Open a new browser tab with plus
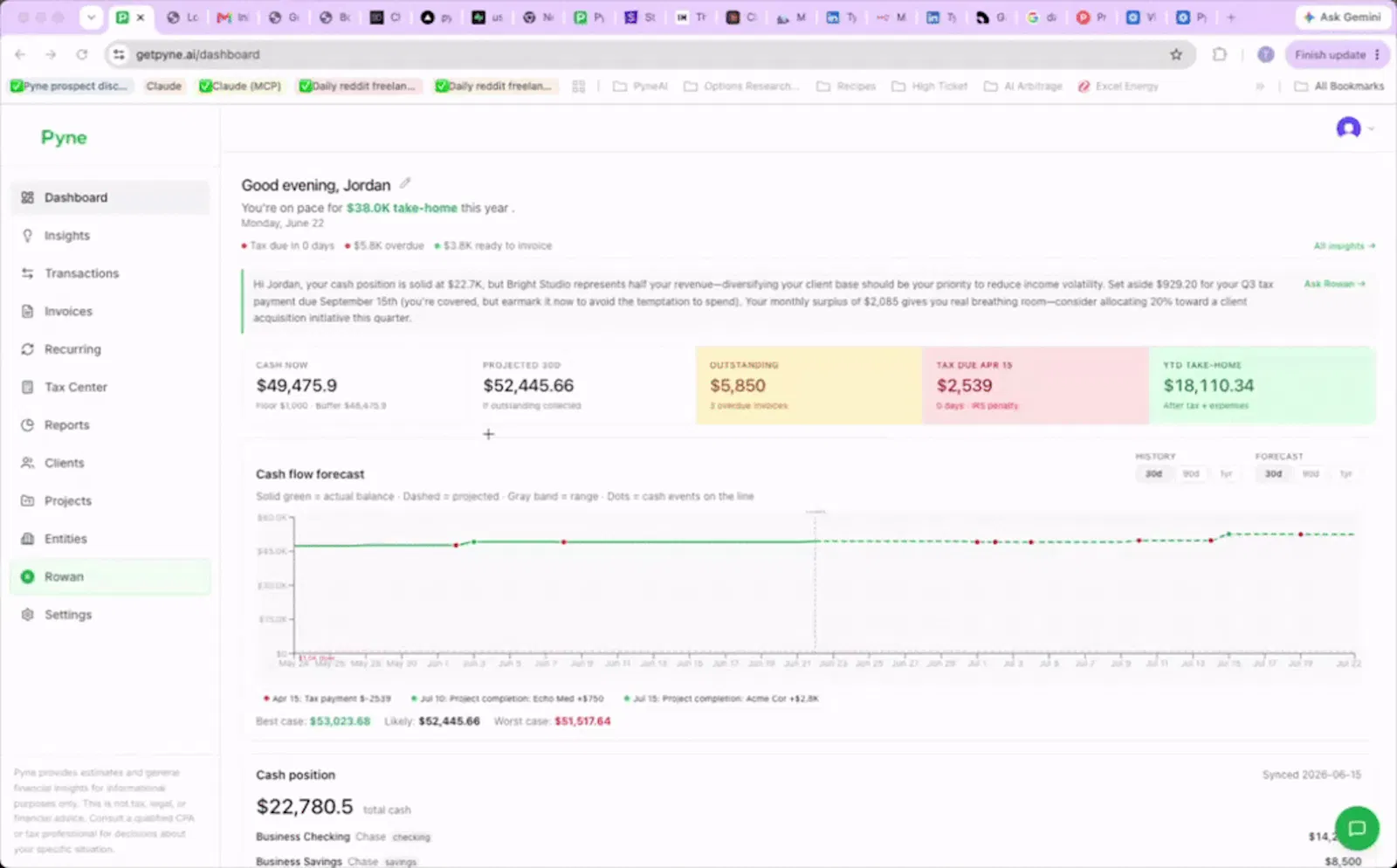 (1231, 17)
